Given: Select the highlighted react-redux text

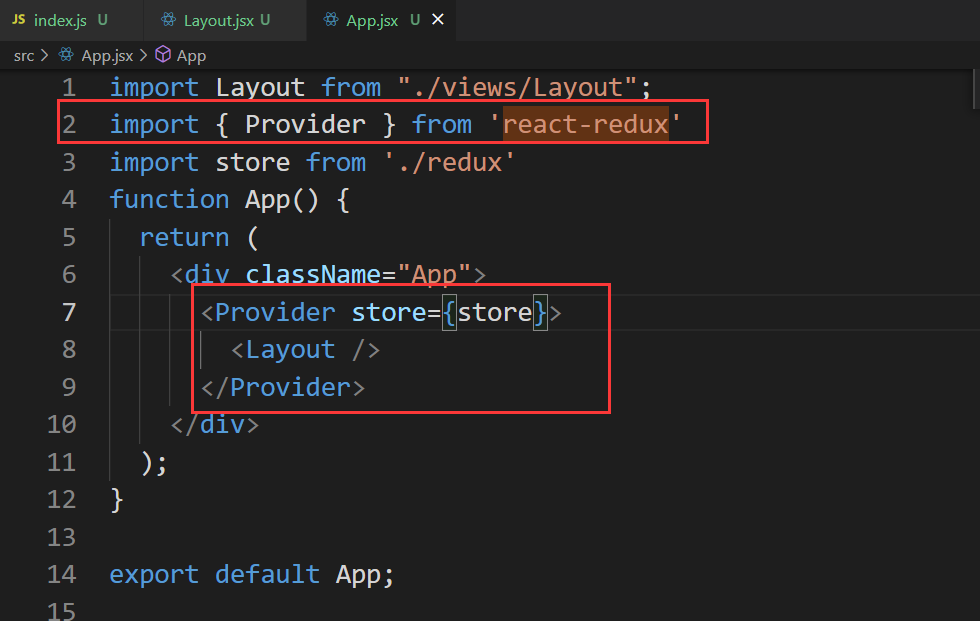Looking at the screenshot, I should [x=586, y=123].
